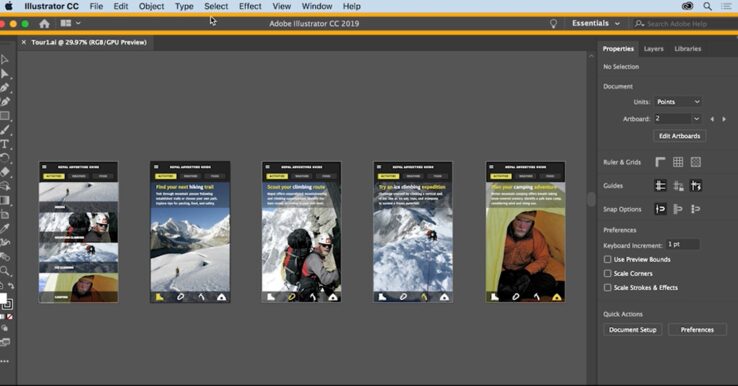Select the Gradient tool

tap(5, 201)
